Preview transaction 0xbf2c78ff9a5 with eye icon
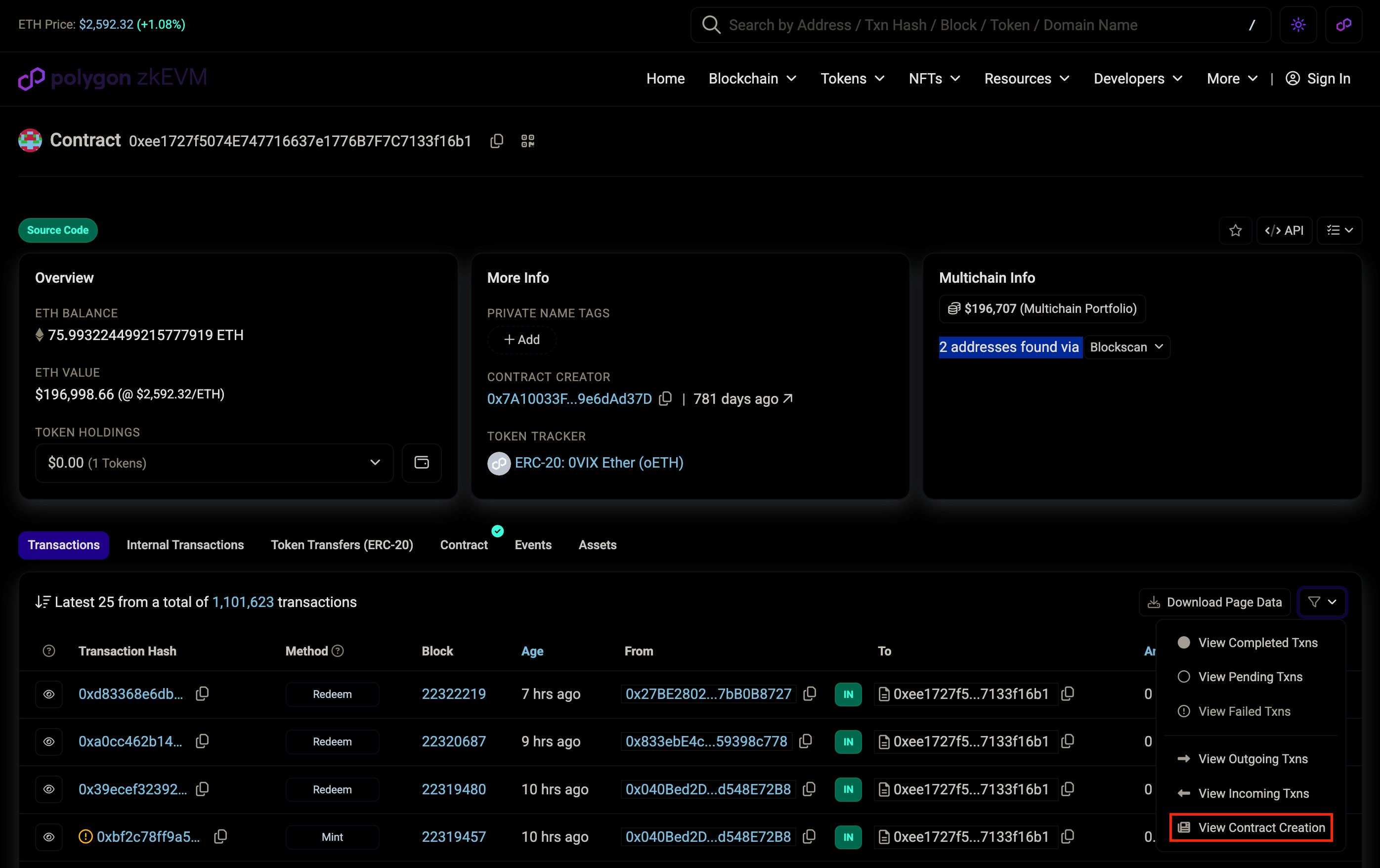The width and height of the screenshot is (1380, 868). click(49, 837)
